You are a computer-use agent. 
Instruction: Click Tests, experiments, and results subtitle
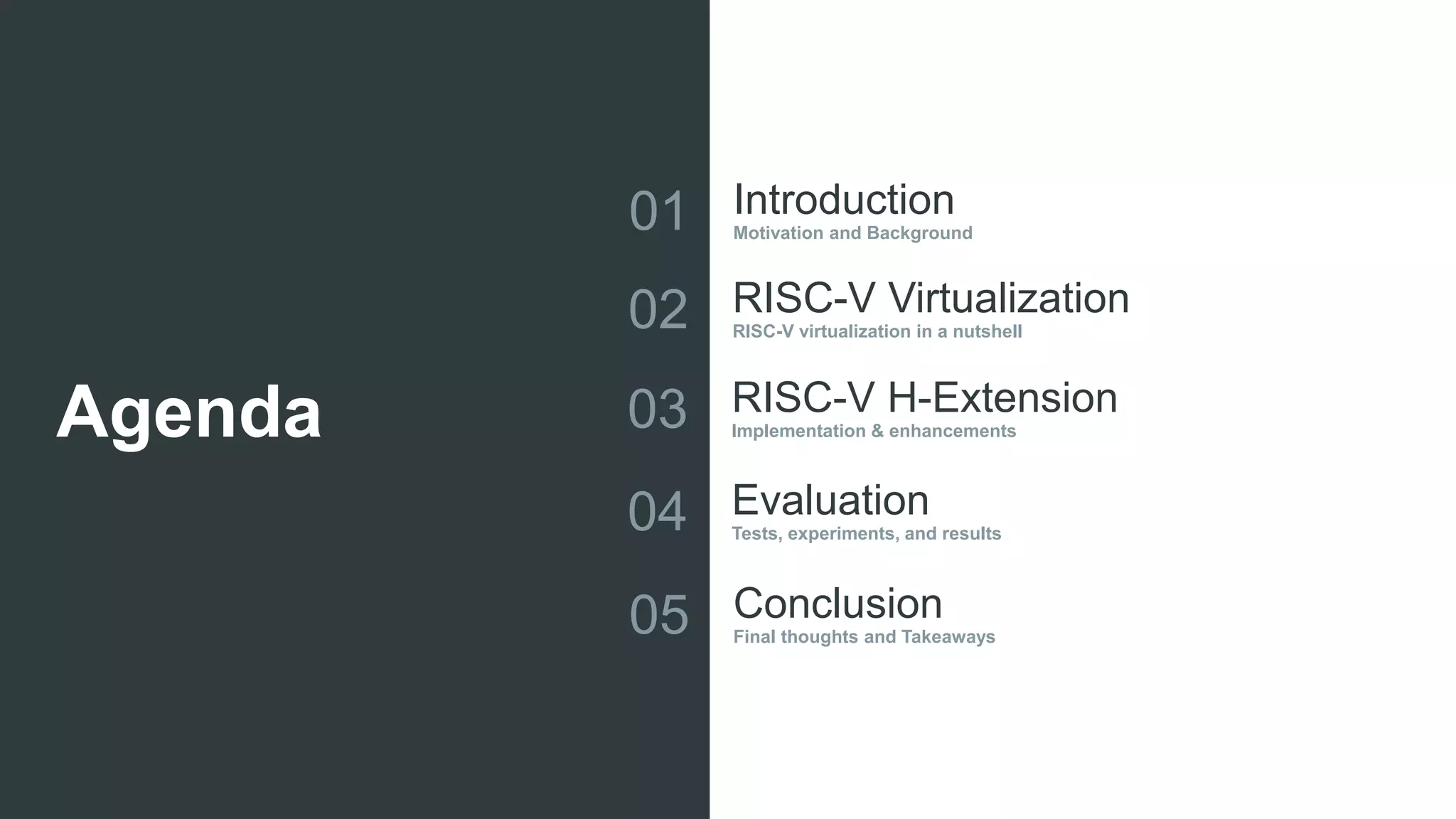click(866, 533)
